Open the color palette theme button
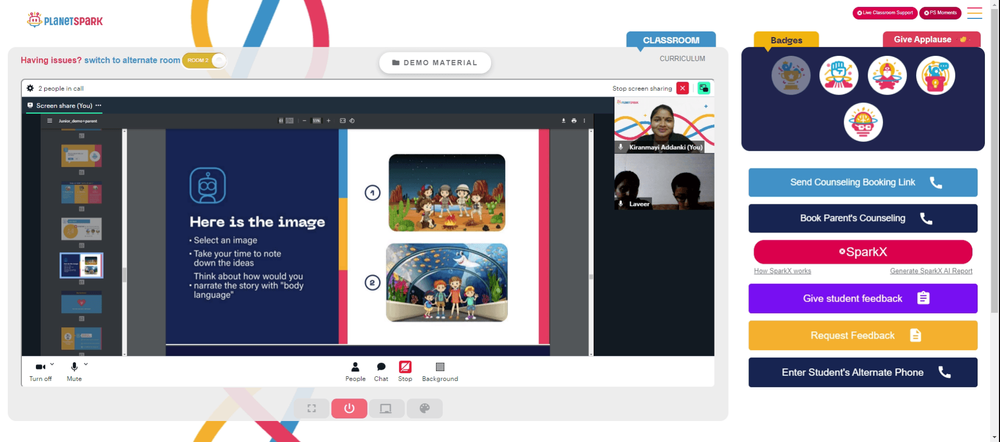The image size is (1000, 442). [425, 409]
